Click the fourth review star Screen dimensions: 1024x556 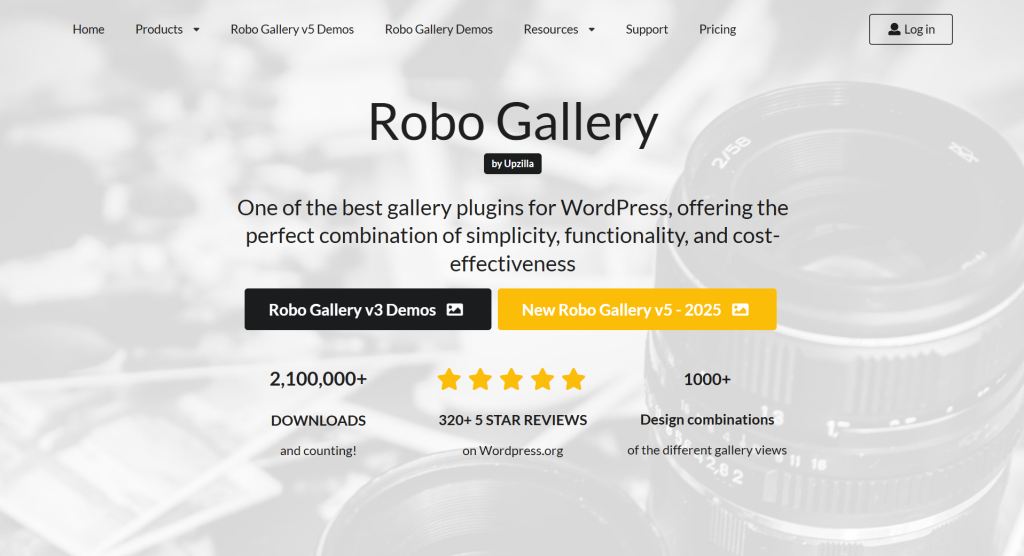(542, 379)
